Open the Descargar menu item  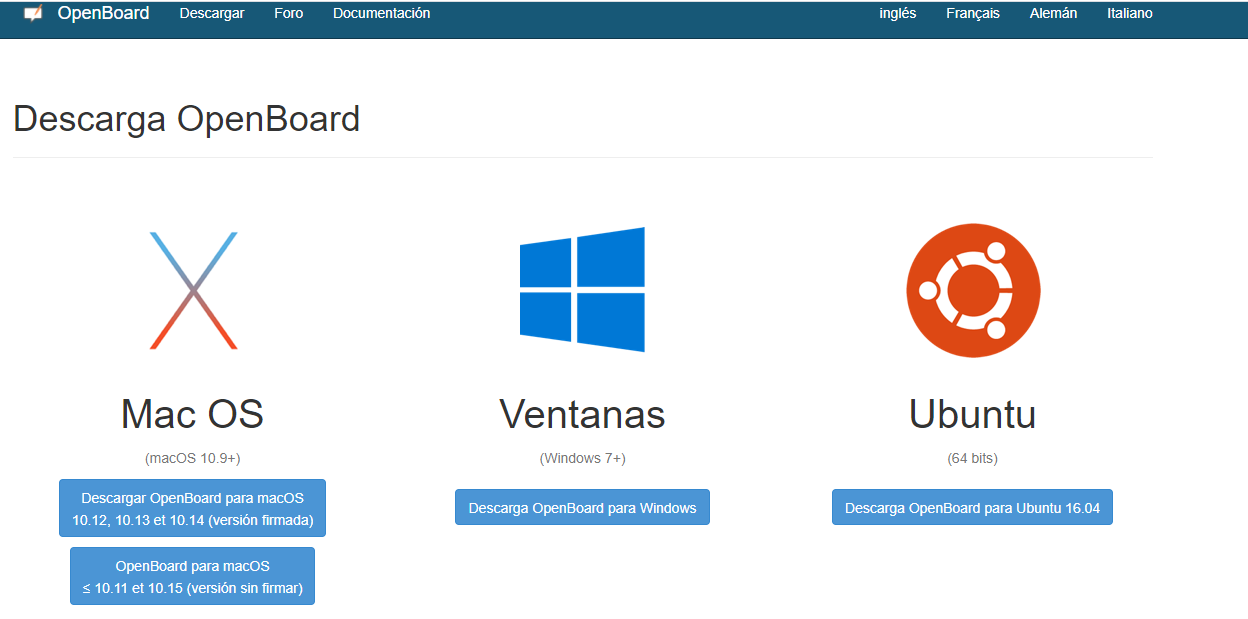(x=212, y=14)
